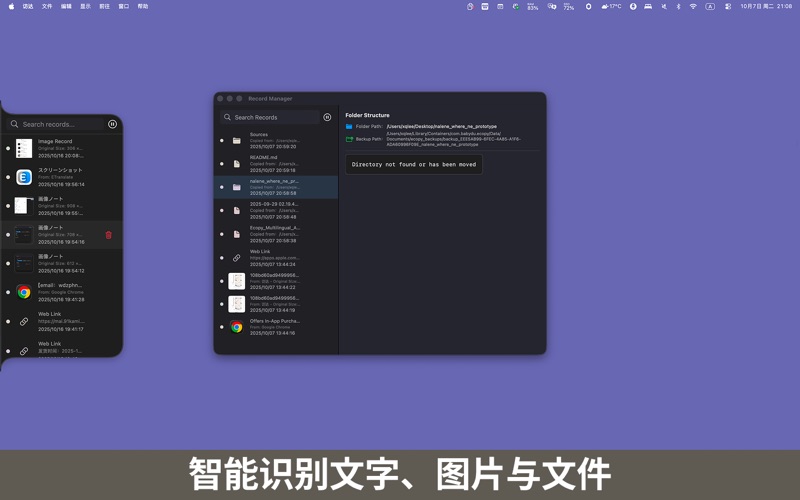Image resolution: width=800 pixels, height=500 pixels.
Task: Open the Image Record thumbnail in floating panel
Action: tap(24, 149)
